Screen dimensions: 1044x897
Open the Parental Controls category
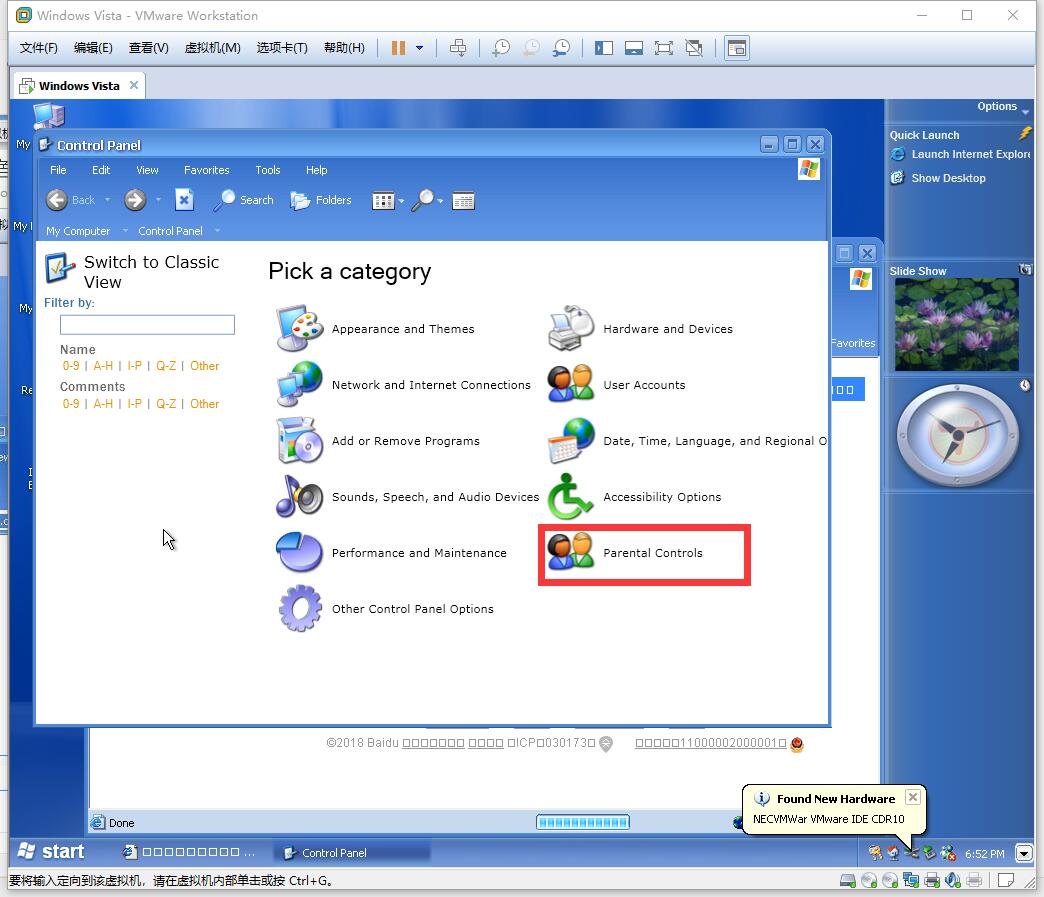coord(625,552)
